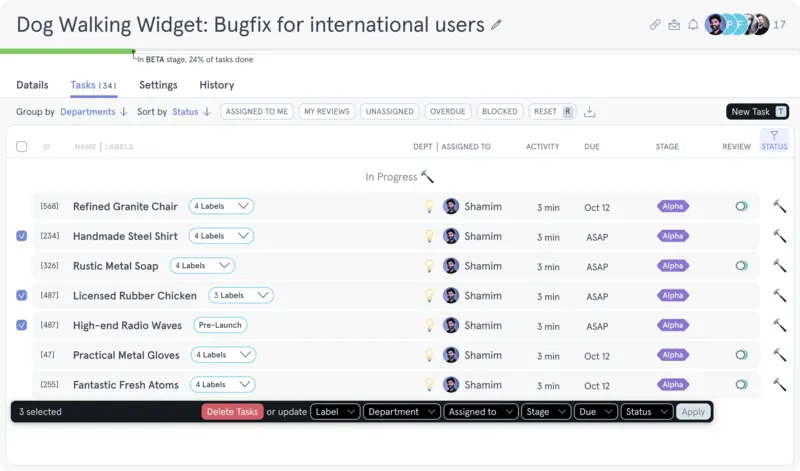Open the Status filter funnel icon
800x471 pixels.
click(774, 136)
